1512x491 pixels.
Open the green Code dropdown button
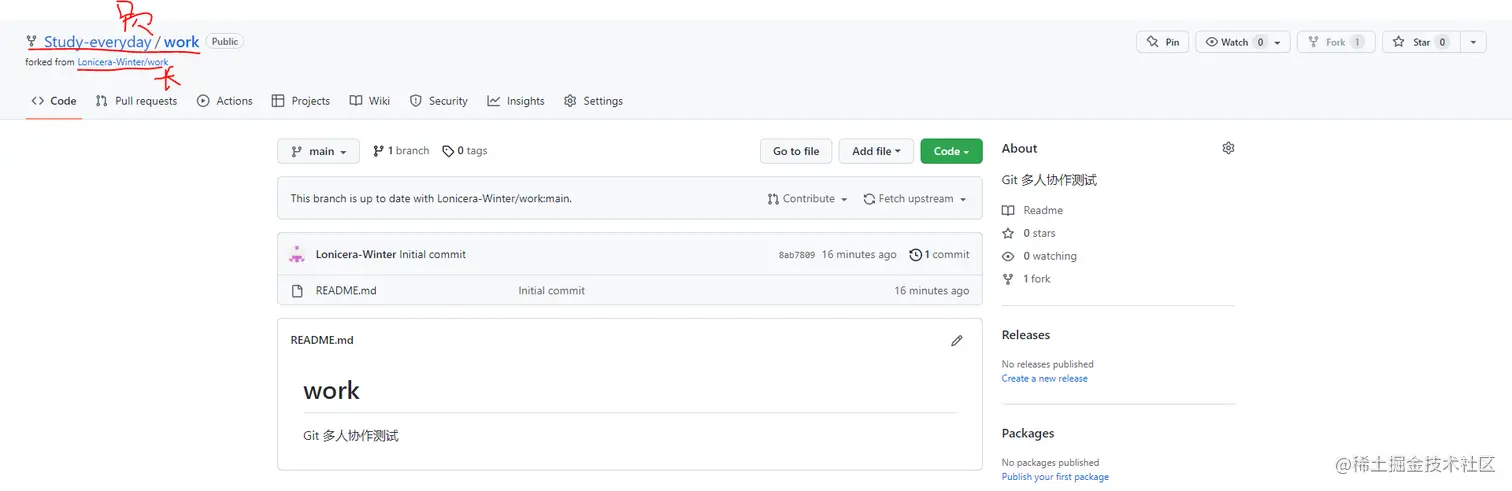(x=951, y=151)
